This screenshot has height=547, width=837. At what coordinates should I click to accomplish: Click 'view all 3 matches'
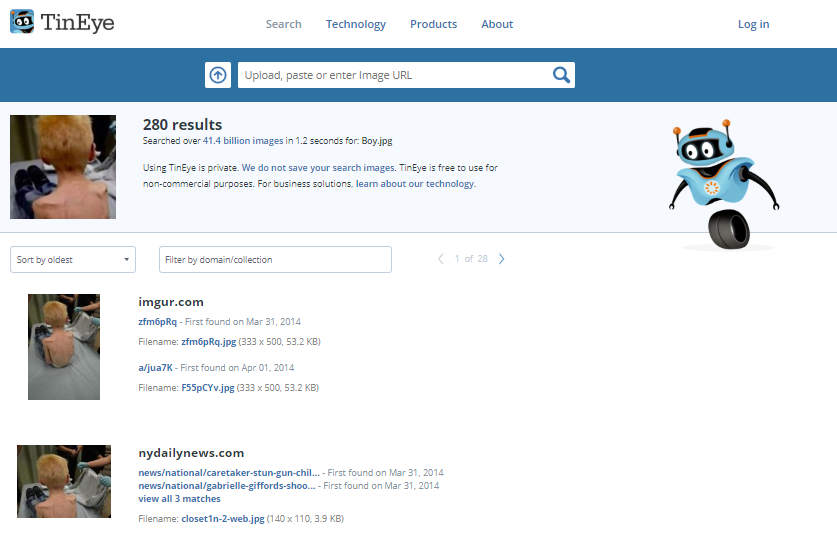(179, 499)
